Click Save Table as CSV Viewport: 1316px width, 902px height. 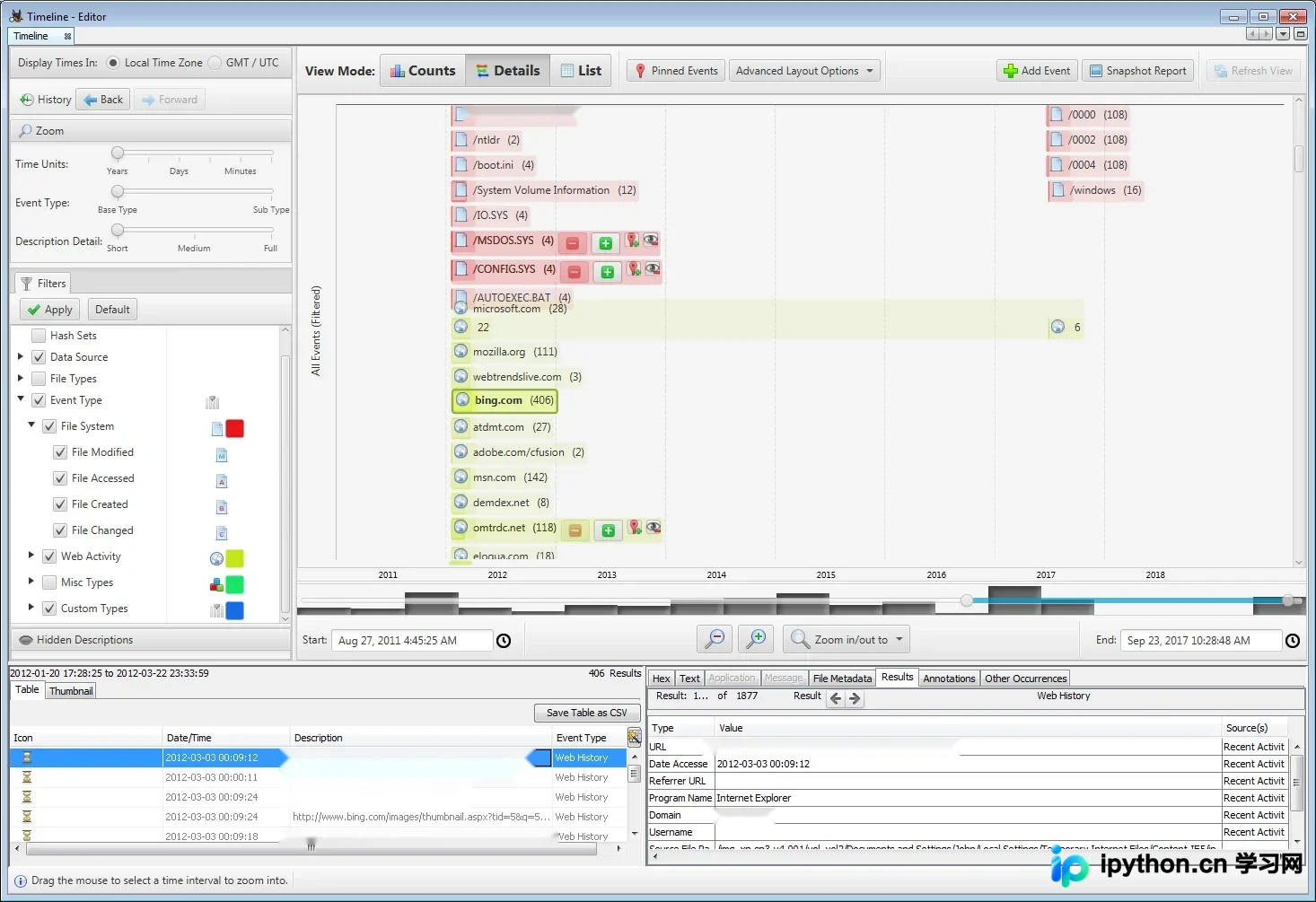(x=587, y=713)
